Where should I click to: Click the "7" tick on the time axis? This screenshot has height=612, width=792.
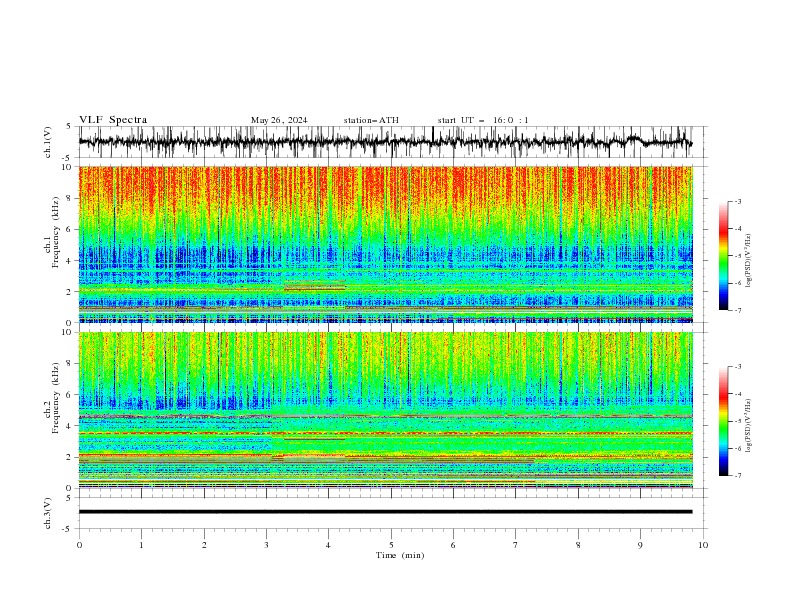click(516, 545)
